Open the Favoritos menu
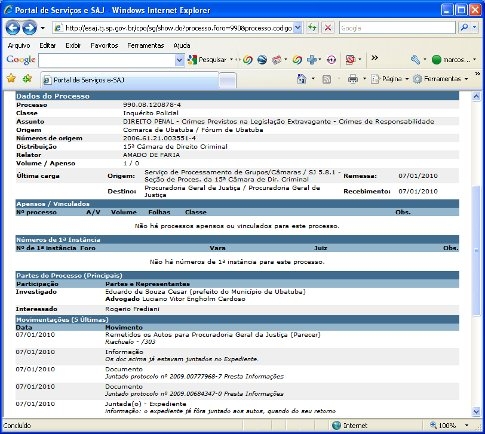 click(x=104, y=45)
